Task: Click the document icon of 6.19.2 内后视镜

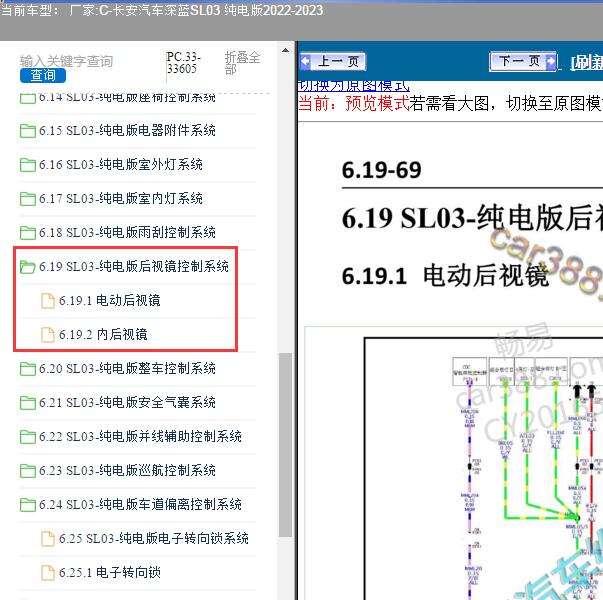Action: pos(48,334)
